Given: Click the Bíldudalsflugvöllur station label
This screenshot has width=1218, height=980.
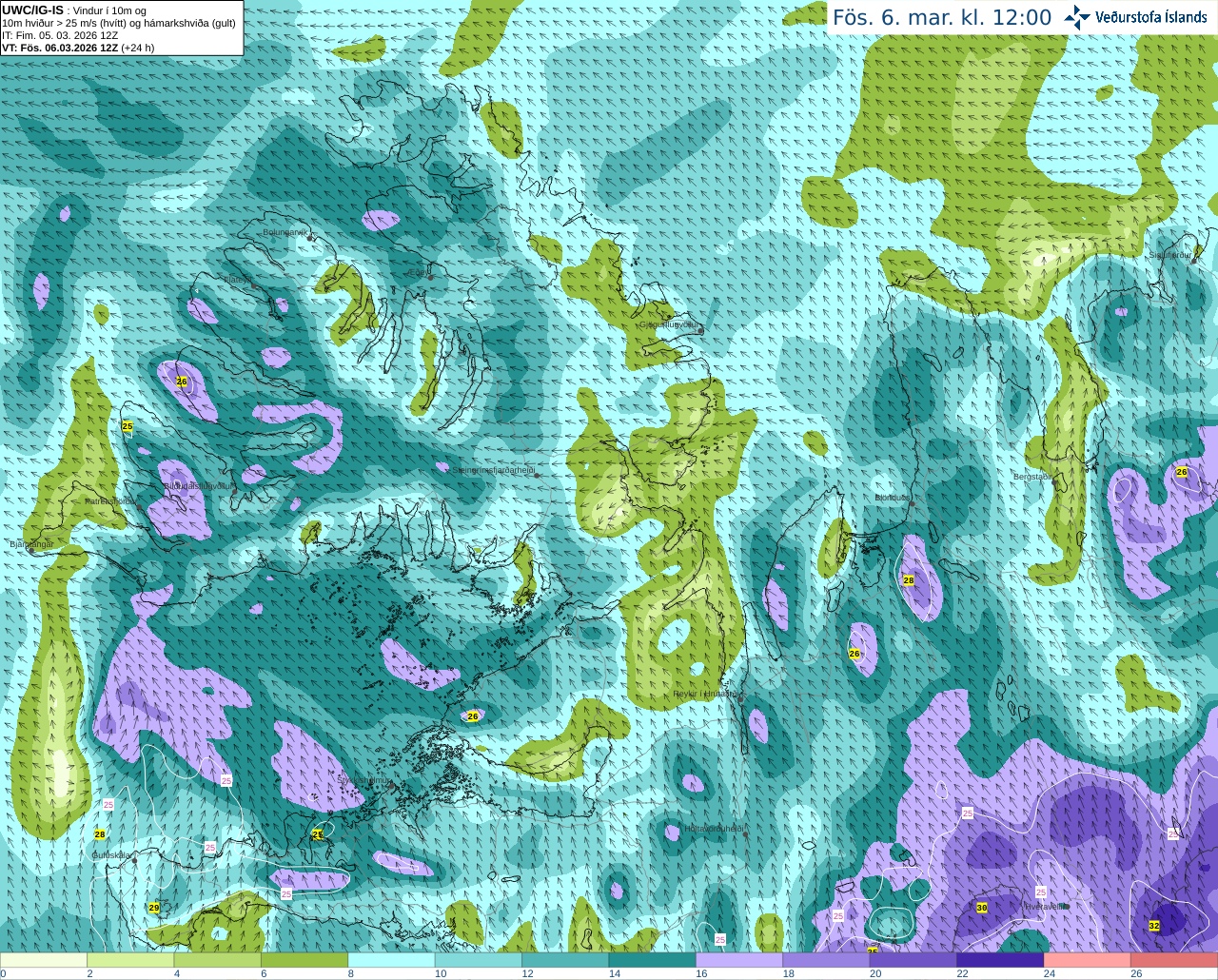Looking at the screenshot, I should pyautogui.click(x=198, y=485).
